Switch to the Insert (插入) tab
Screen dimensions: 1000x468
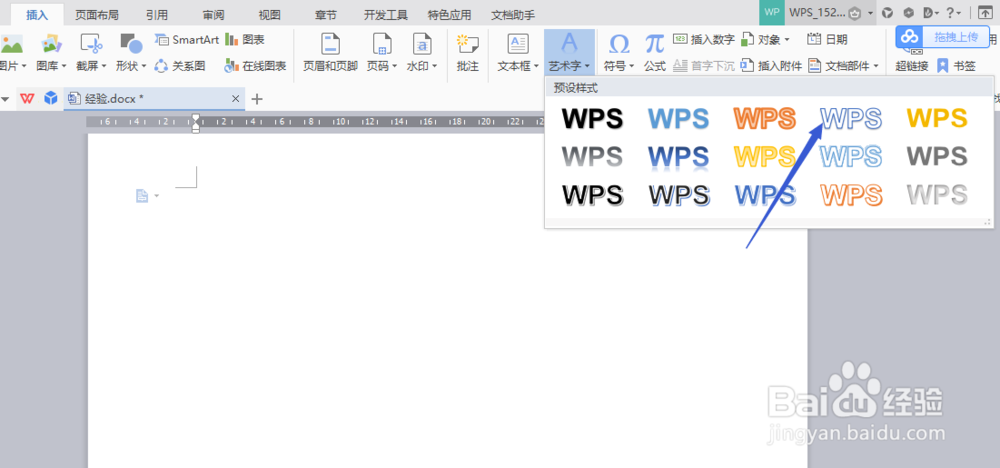point(37,15)
